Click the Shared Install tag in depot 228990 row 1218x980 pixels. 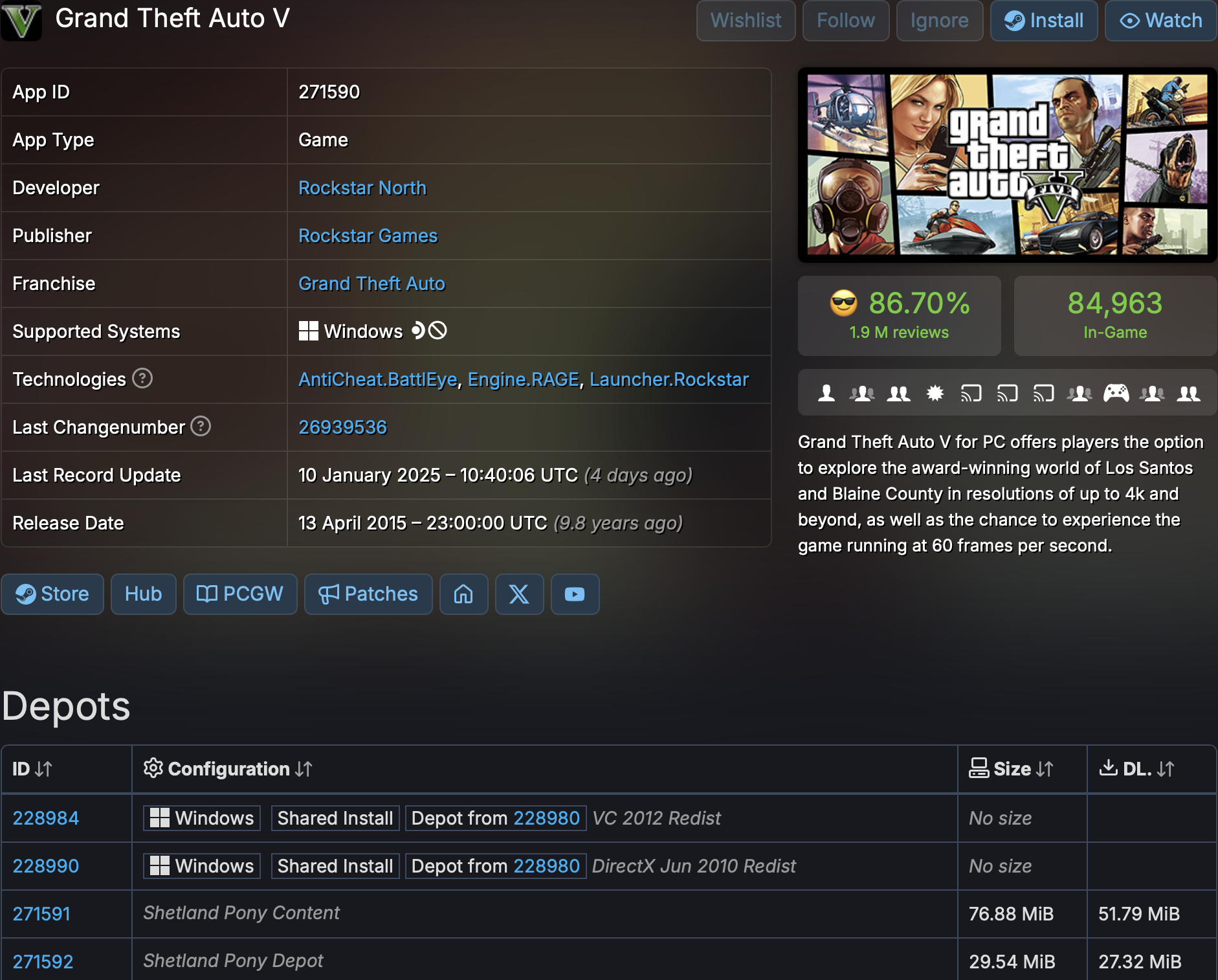click(x=335, y=866)
